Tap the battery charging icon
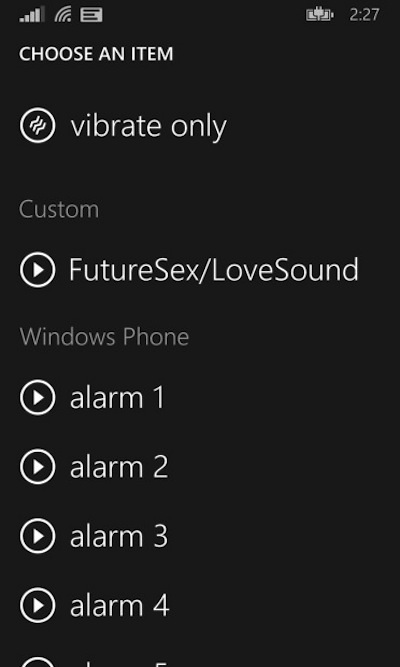The width and height of the screenshot is (400, 667). pos(320,15)
